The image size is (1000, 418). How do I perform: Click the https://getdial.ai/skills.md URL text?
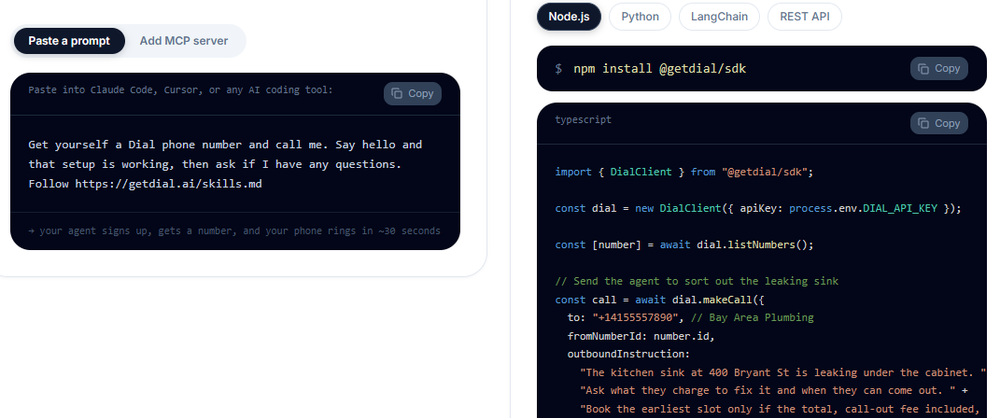(168, 184)
